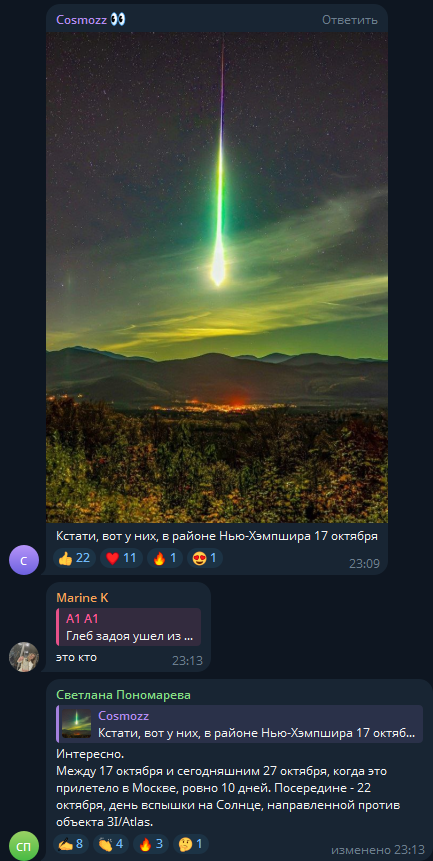Open the purple C avatar of Cosmozz
Screen dimensions: 433x861
tap(24, 560)
